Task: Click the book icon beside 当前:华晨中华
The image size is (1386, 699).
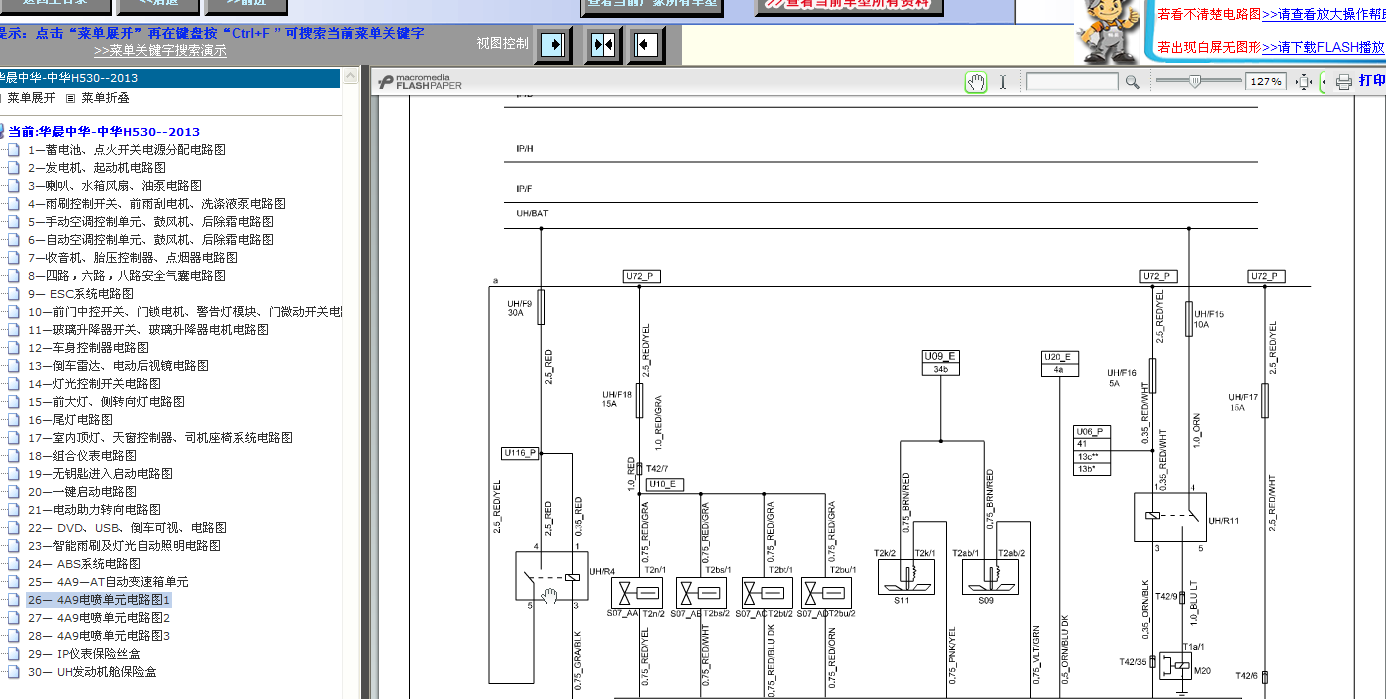Action: 3,132
